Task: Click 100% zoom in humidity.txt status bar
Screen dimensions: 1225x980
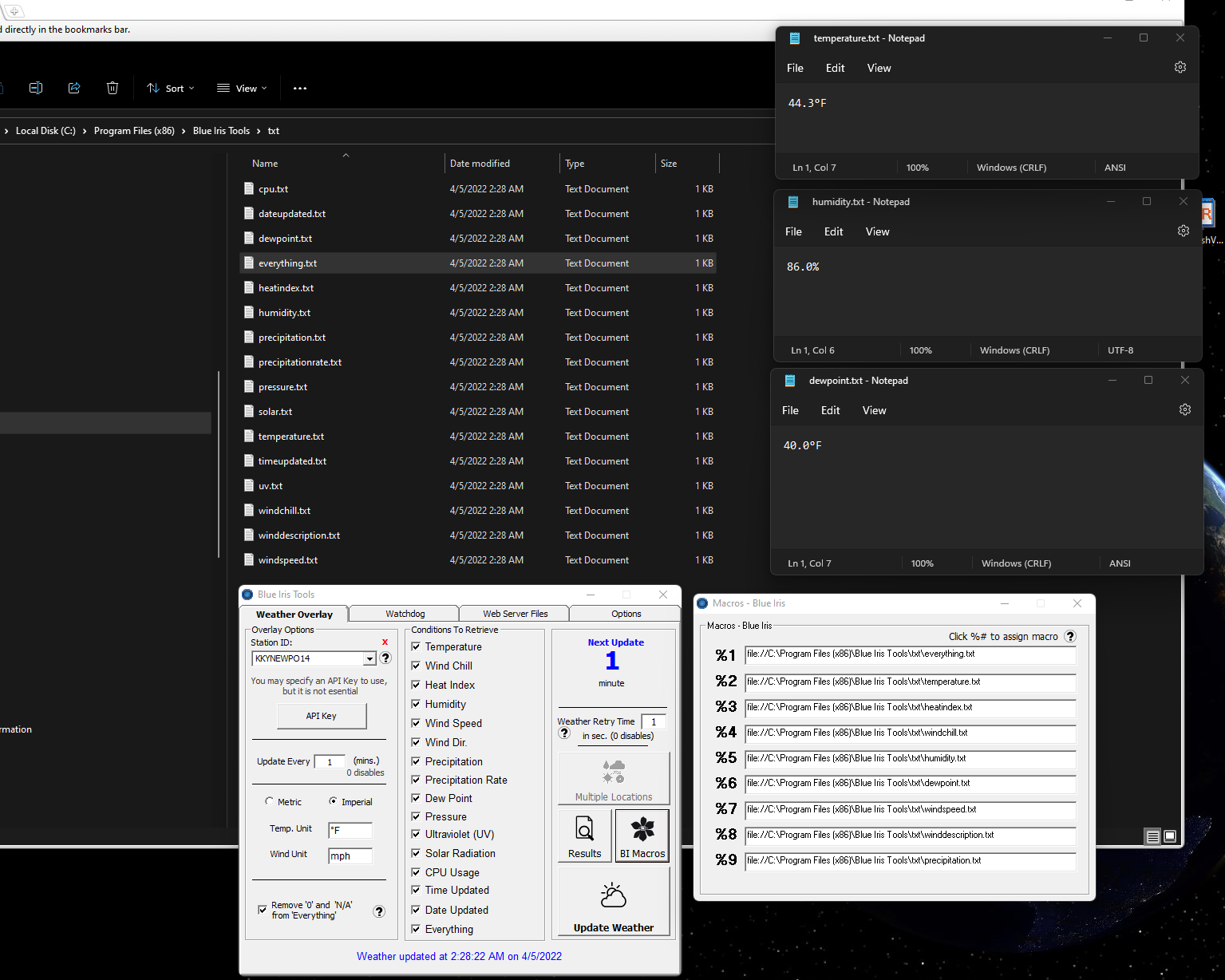Action: point(920,350)
